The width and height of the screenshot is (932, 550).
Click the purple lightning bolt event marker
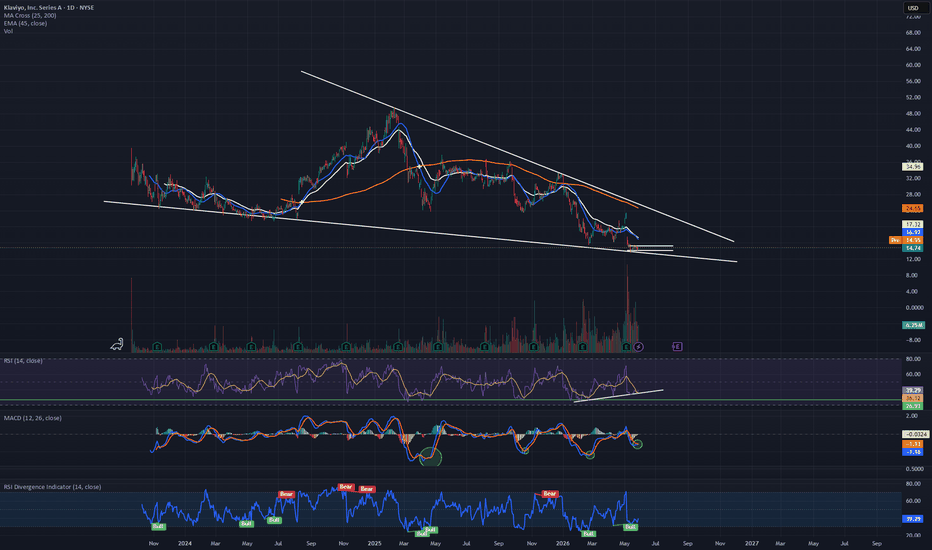tap(638, 347)
